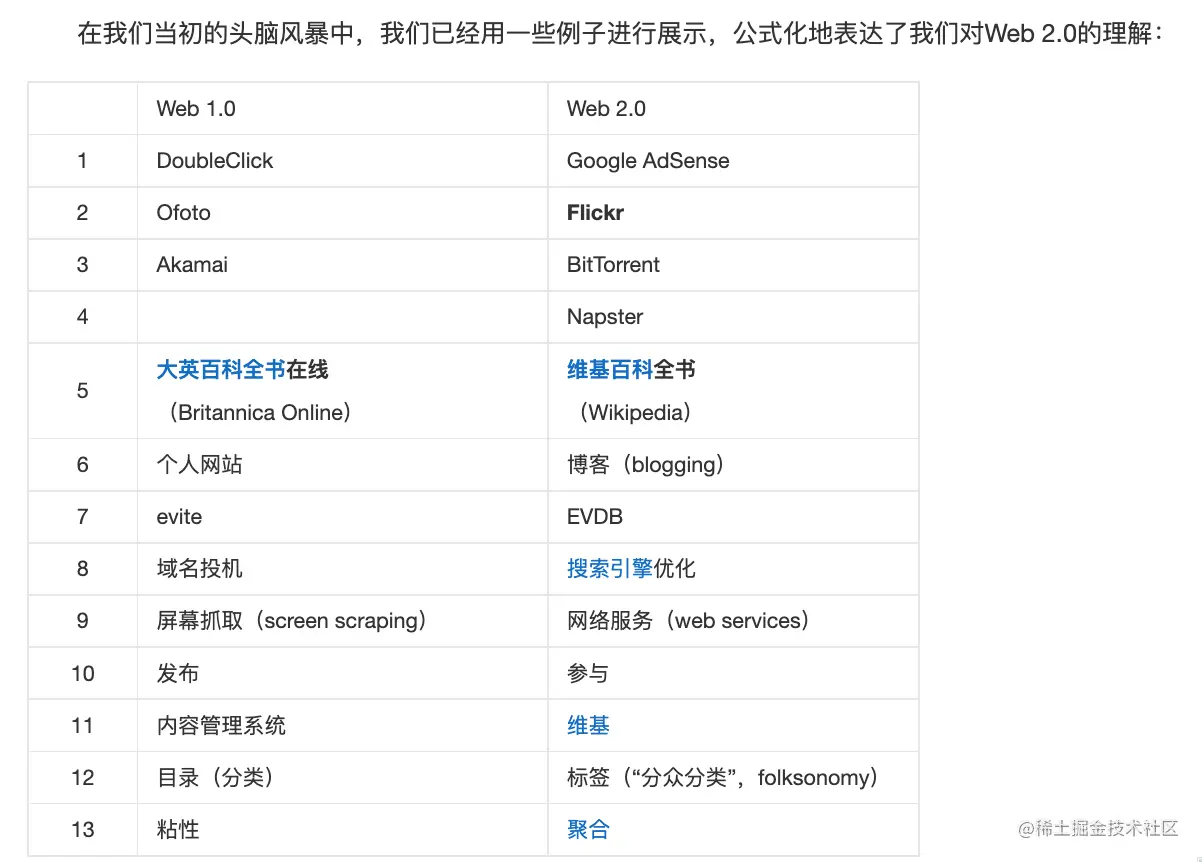Follow the 聚合 link
Viewport: 1202px width, 862px height.
[x=588, y=829]
